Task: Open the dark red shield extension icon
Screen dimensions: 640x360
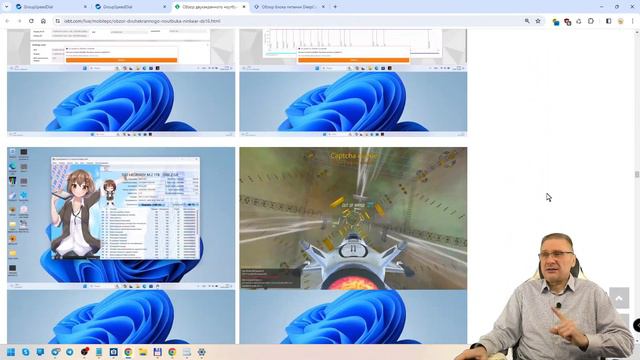Action: [x=567, y=22]
